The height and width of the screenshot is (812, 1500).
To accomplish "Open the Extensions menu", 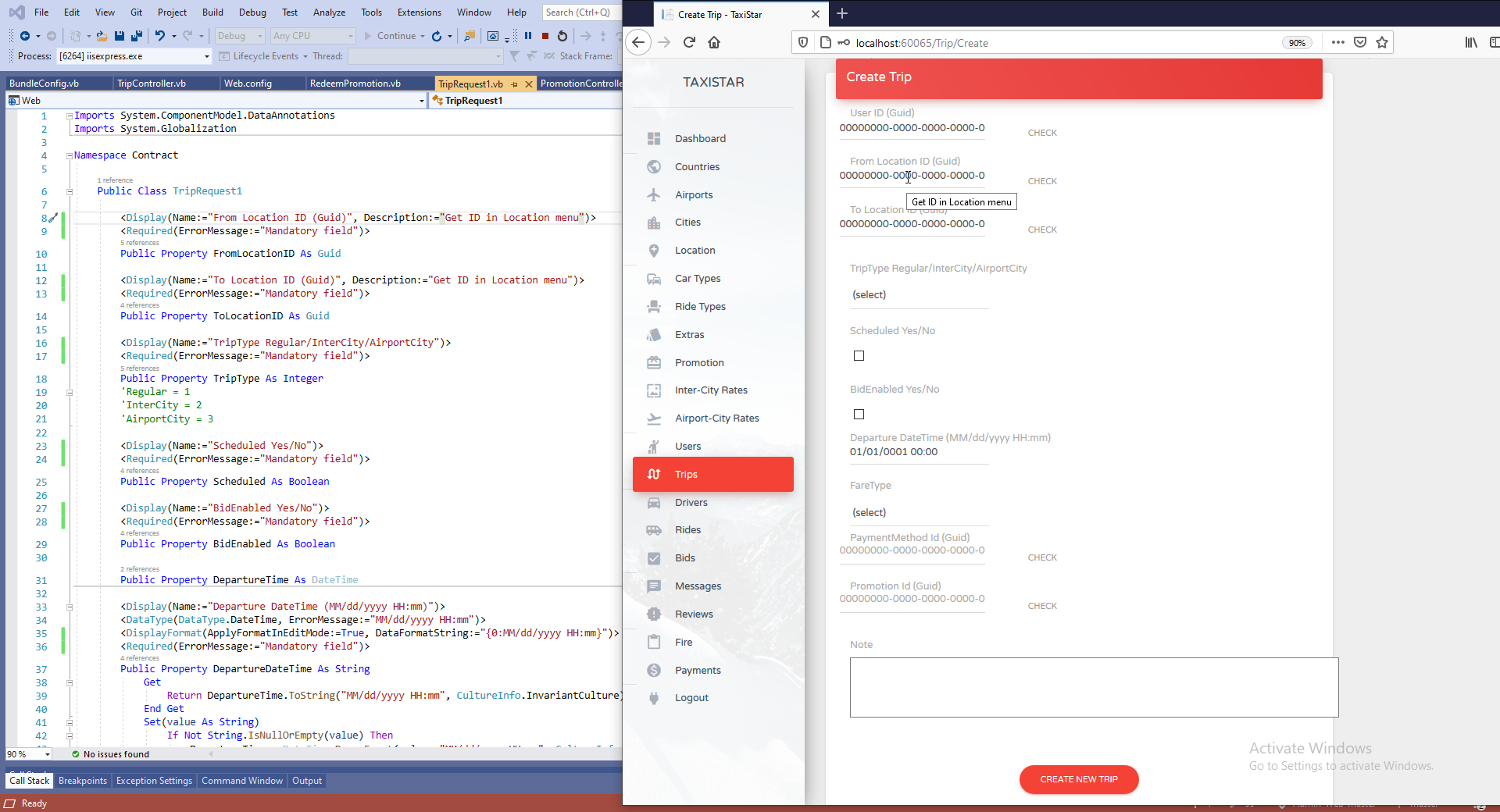I will click(x=420, y=12).
